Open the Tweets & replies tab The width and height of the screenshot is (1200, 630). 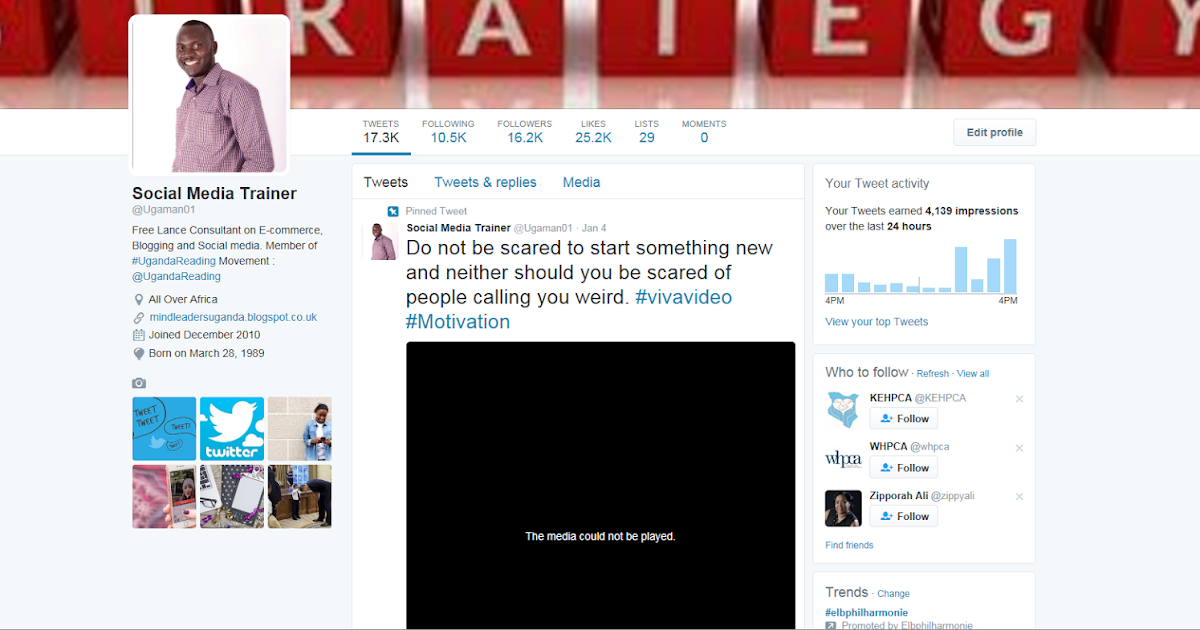485,182
